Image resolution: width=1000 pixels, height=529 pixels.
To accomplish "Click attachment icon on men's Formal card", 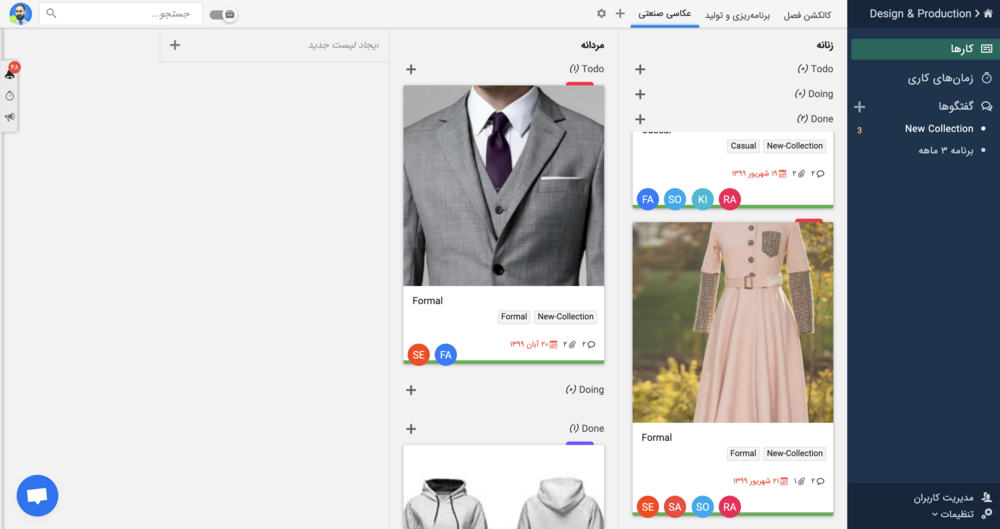I will 572,345.
